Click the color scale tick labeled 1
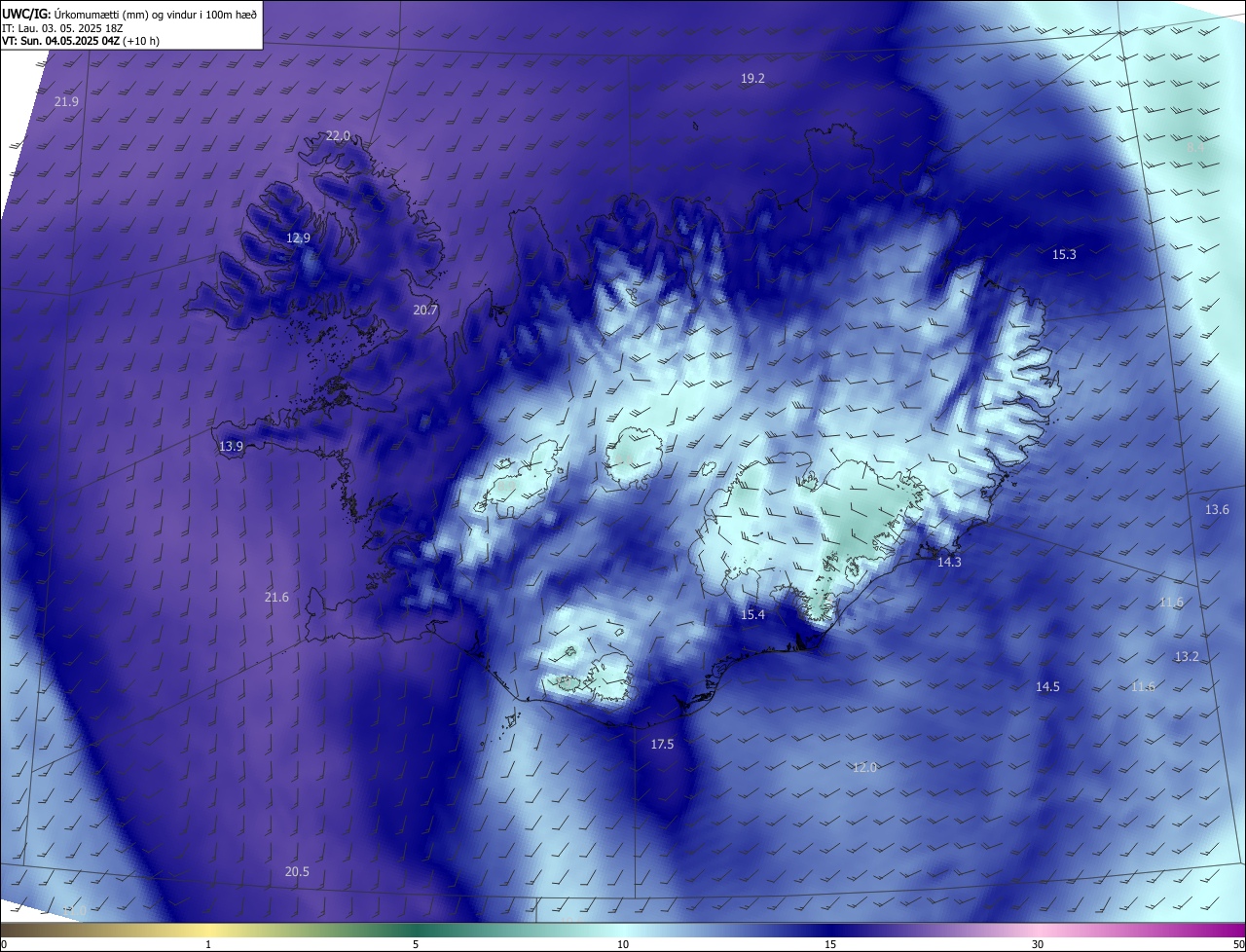The width and height of the screenshot is (1246, 952). coord(208,944)
